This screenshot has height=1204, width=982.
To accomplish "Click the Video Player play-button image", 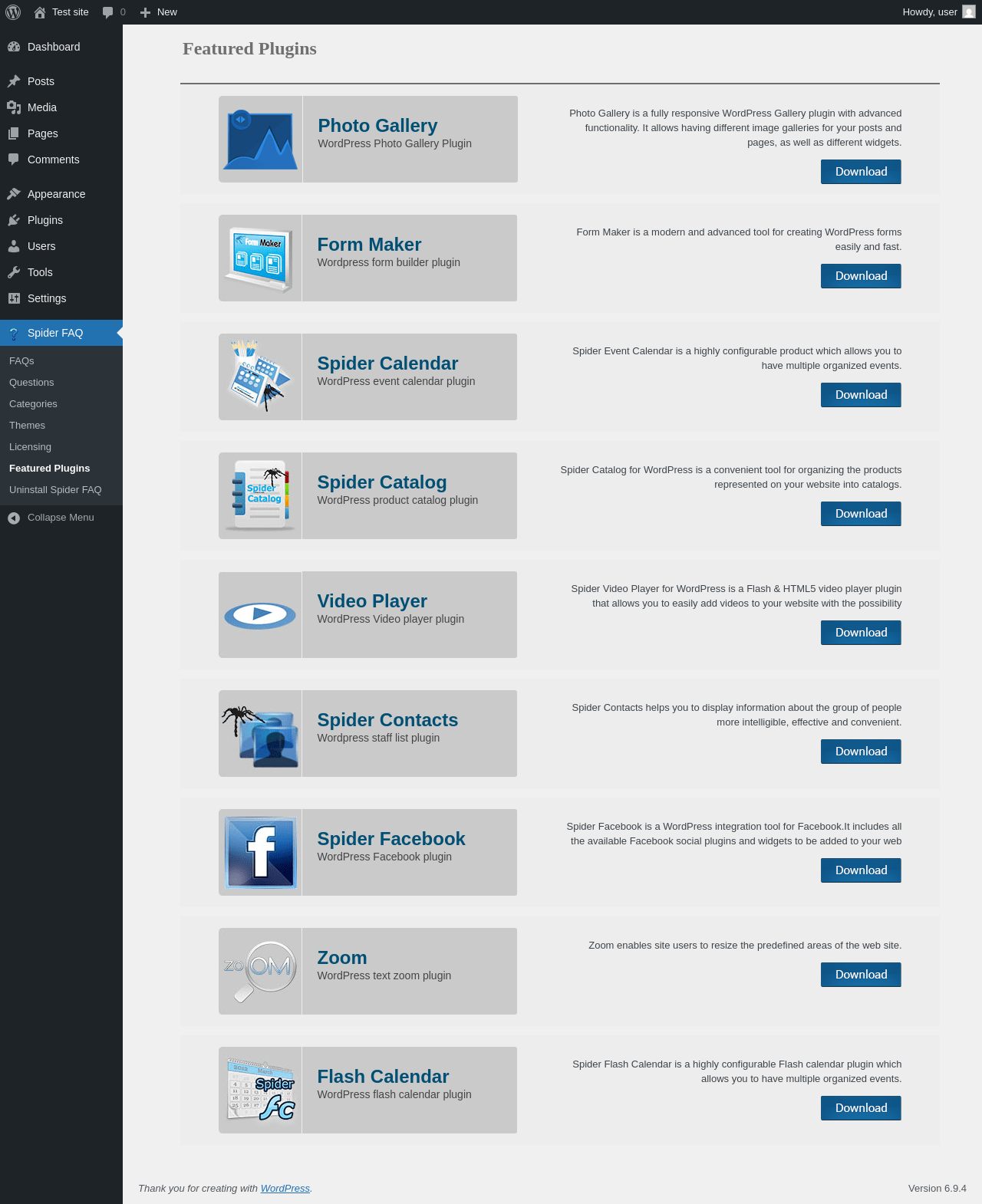I will tap(260, 614).
